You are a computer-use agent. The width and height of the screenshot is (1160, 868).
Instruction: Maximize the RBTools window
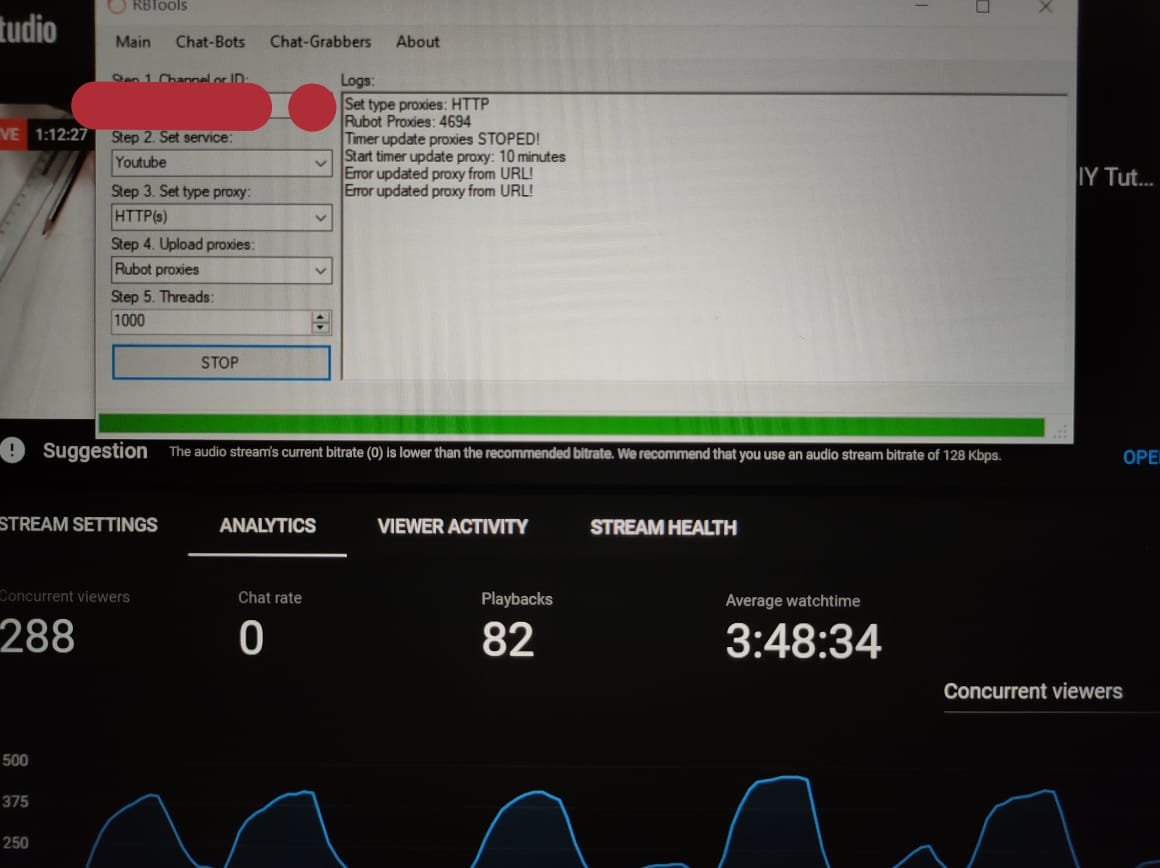tap(982, 7)
